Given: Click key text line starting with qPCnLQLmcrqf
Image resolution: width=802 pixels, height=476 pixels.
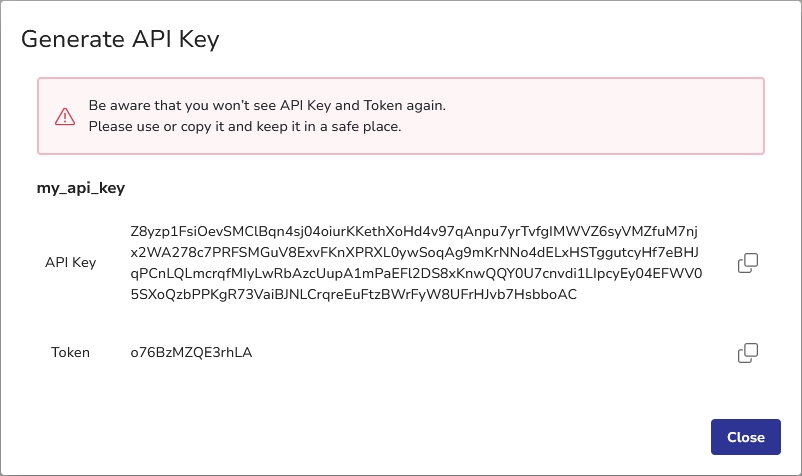Looking at the screenshot, I should (x=400, y=273).
